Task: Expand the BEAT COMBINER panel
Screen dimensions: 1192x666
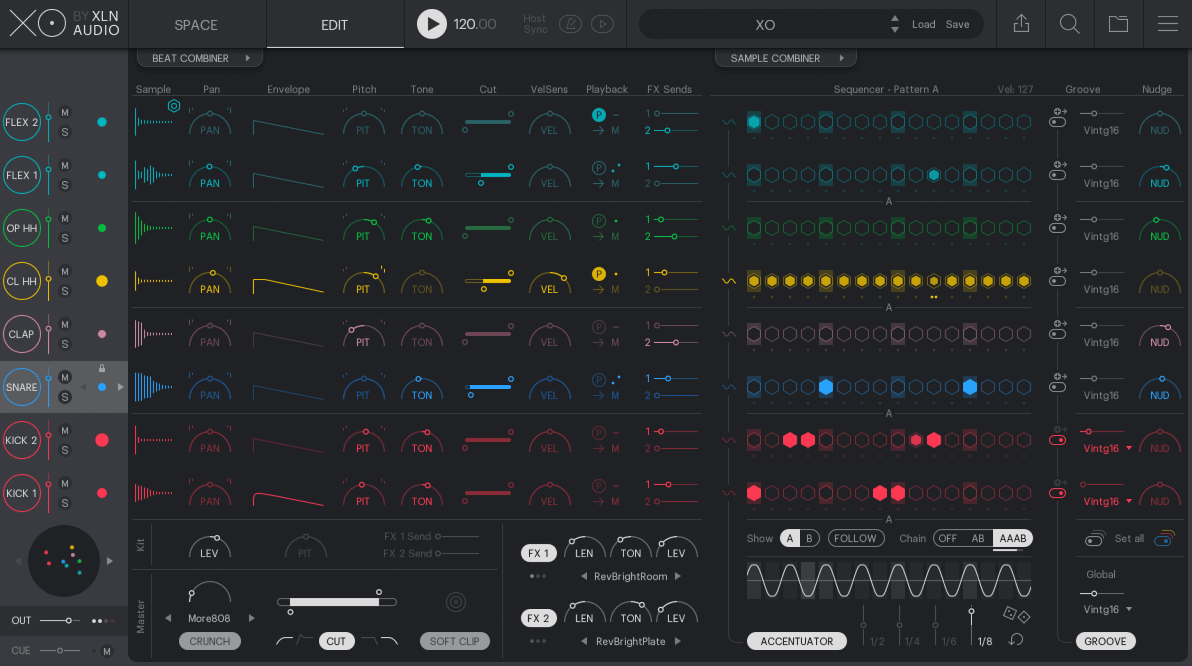Action: click(199, 58)
